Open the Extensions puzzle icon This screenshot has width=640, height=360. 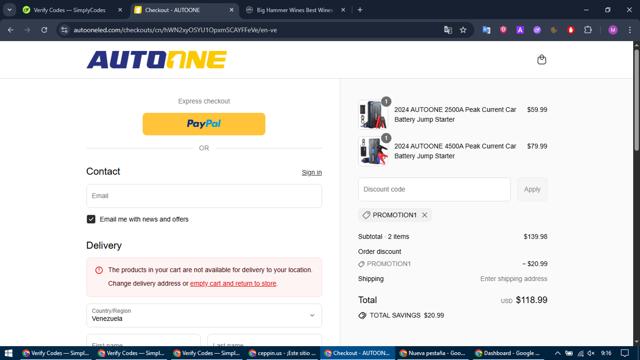click(588, 30)
